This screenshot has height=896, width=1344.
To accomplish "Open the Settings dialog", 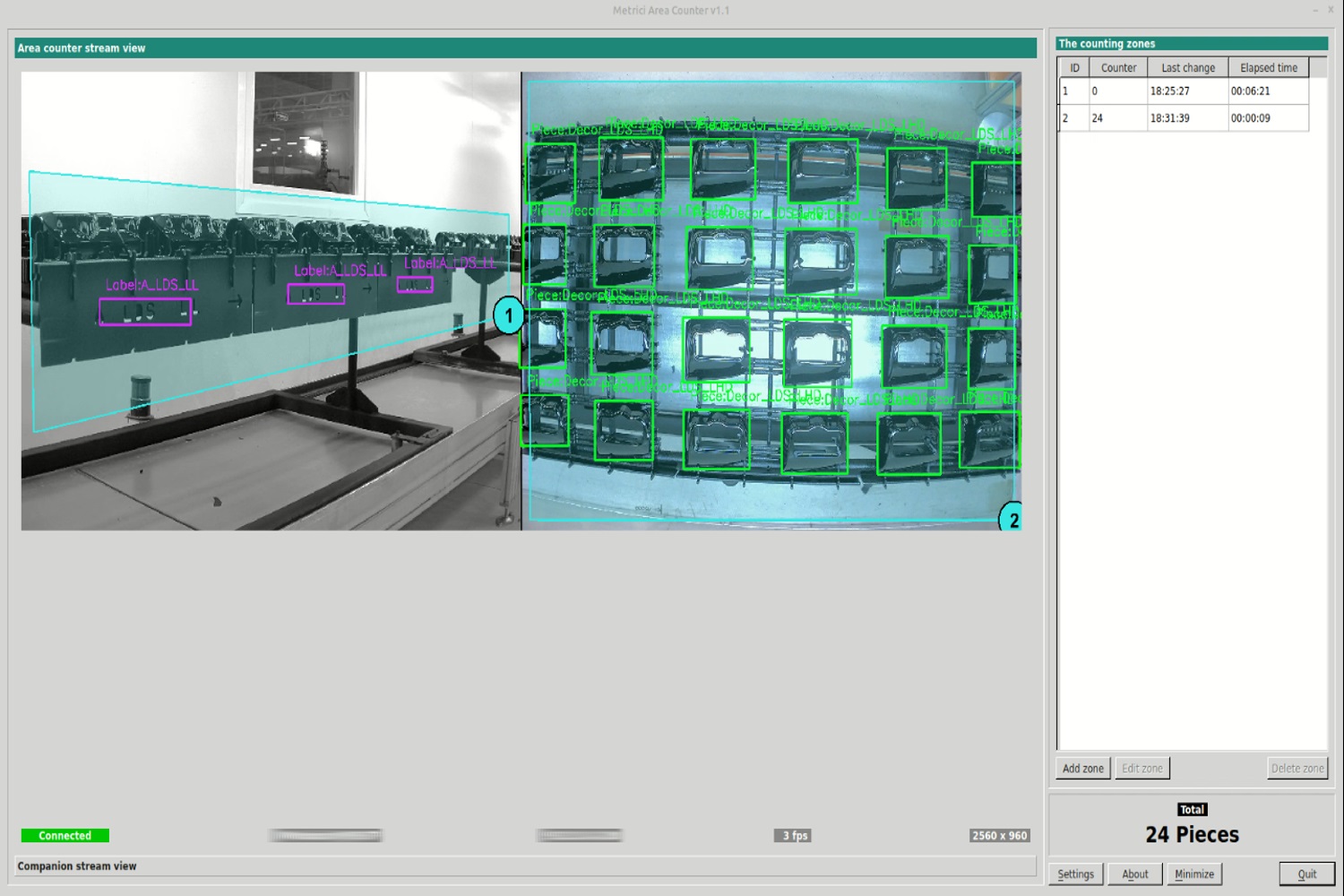I will 1075,874.
